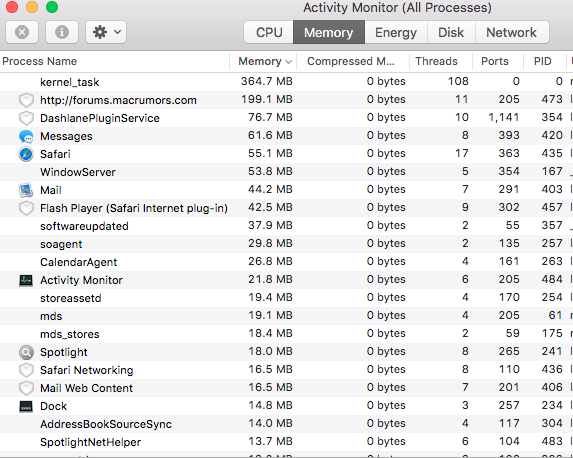Click PID 484 for Activity Monitor
Screen dimensions: 573x458
click(552, 279)
